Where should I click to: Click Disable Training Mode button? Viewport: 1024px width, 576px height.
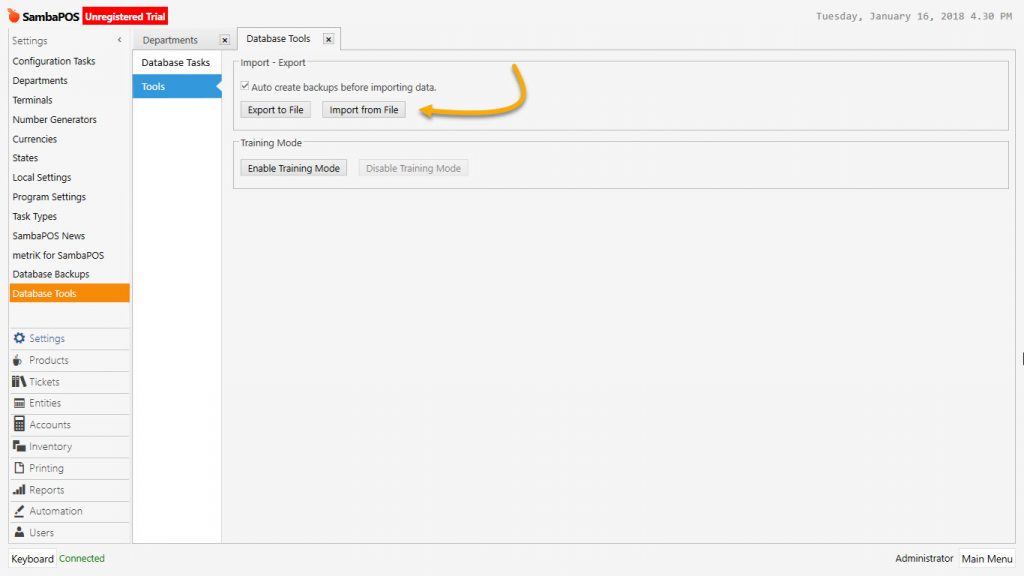[x=413, y=168]
